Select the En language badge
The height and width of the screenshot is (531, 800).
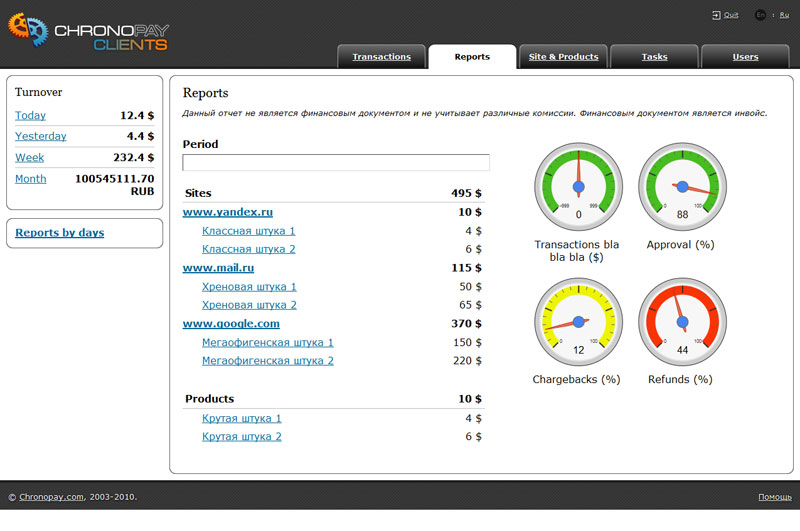tap(761, 15)
